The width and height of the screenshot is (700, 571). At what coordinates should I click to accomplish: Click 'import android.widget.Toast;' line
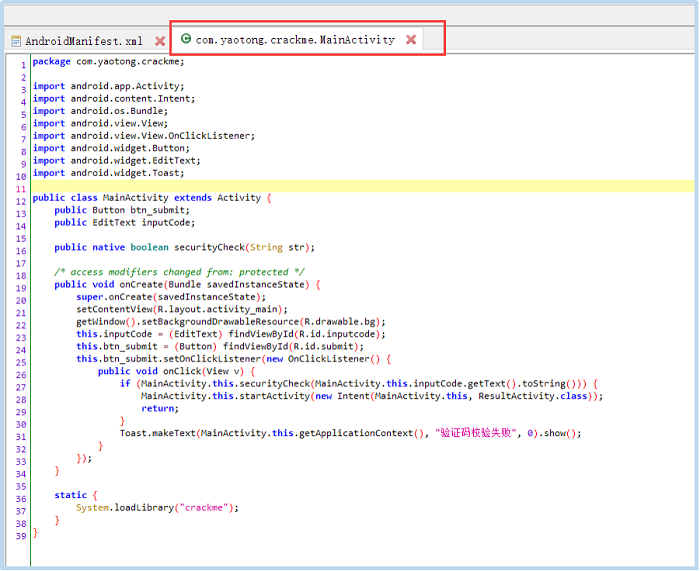click(x=108, y=173)
